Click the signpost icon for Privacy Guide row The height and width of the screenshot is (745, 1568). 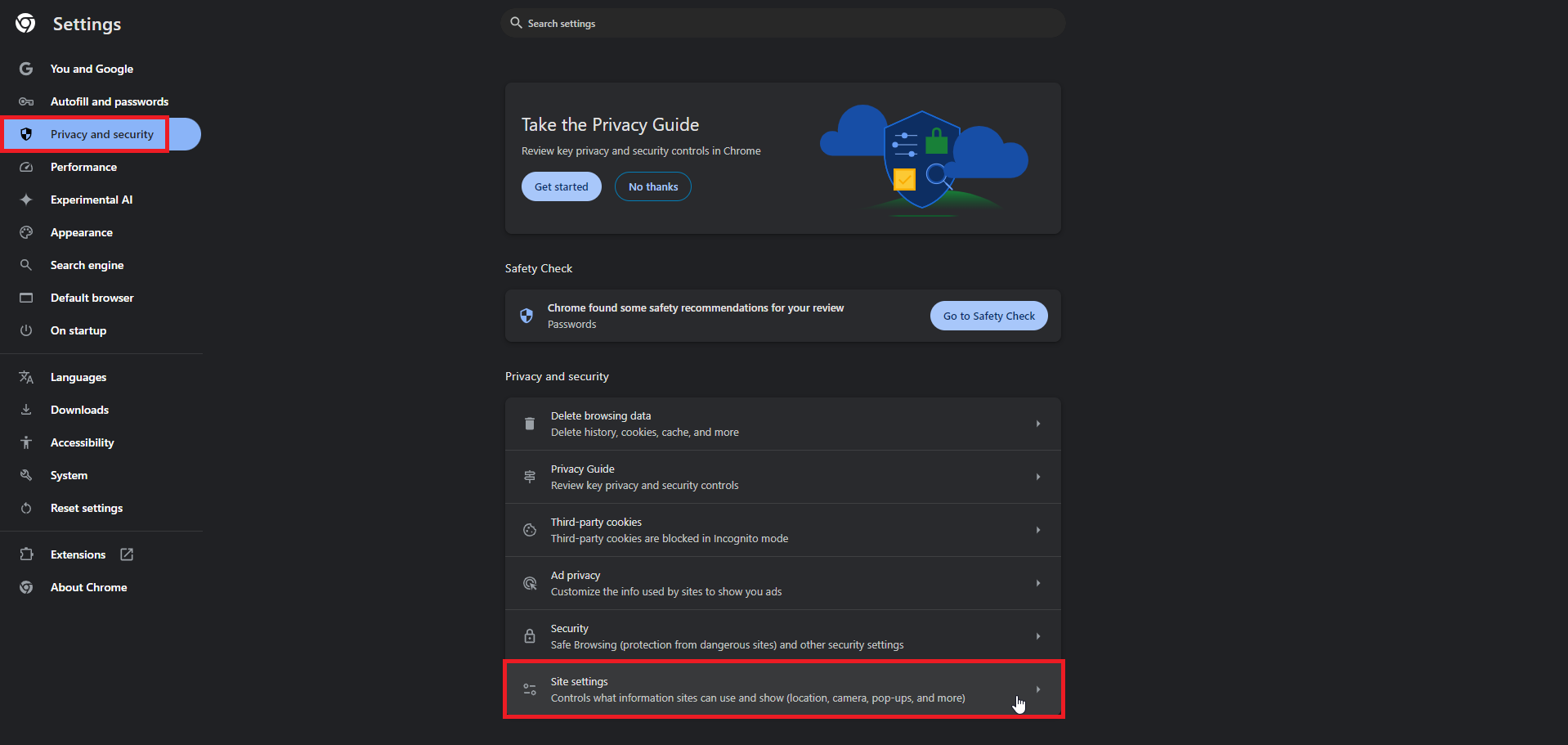point(530,477)
